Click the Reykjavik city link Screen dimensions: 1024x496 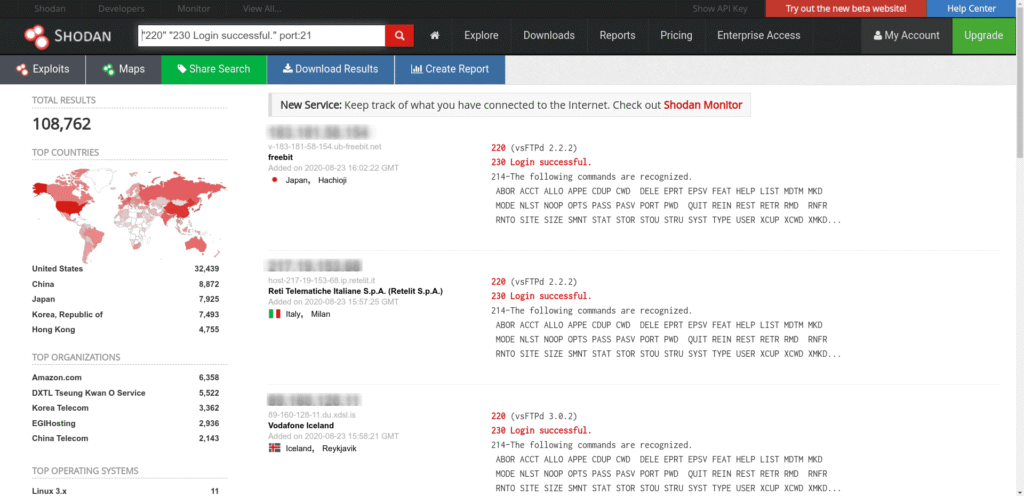340,448
